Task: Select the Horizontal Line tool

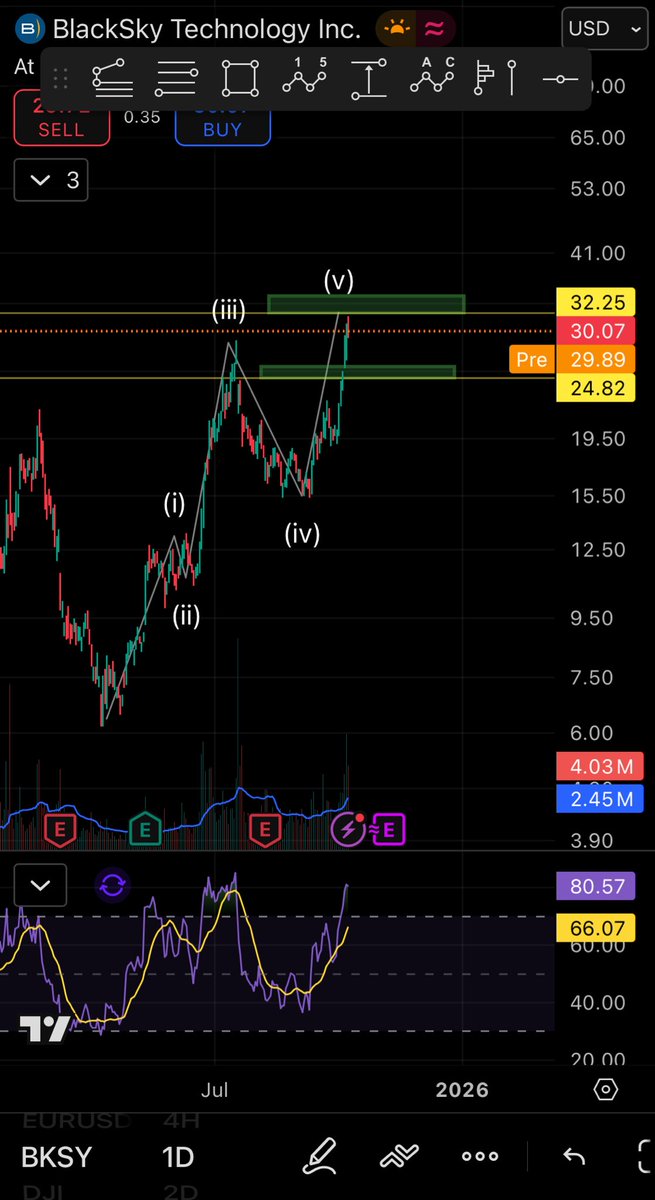Action: 560,78
